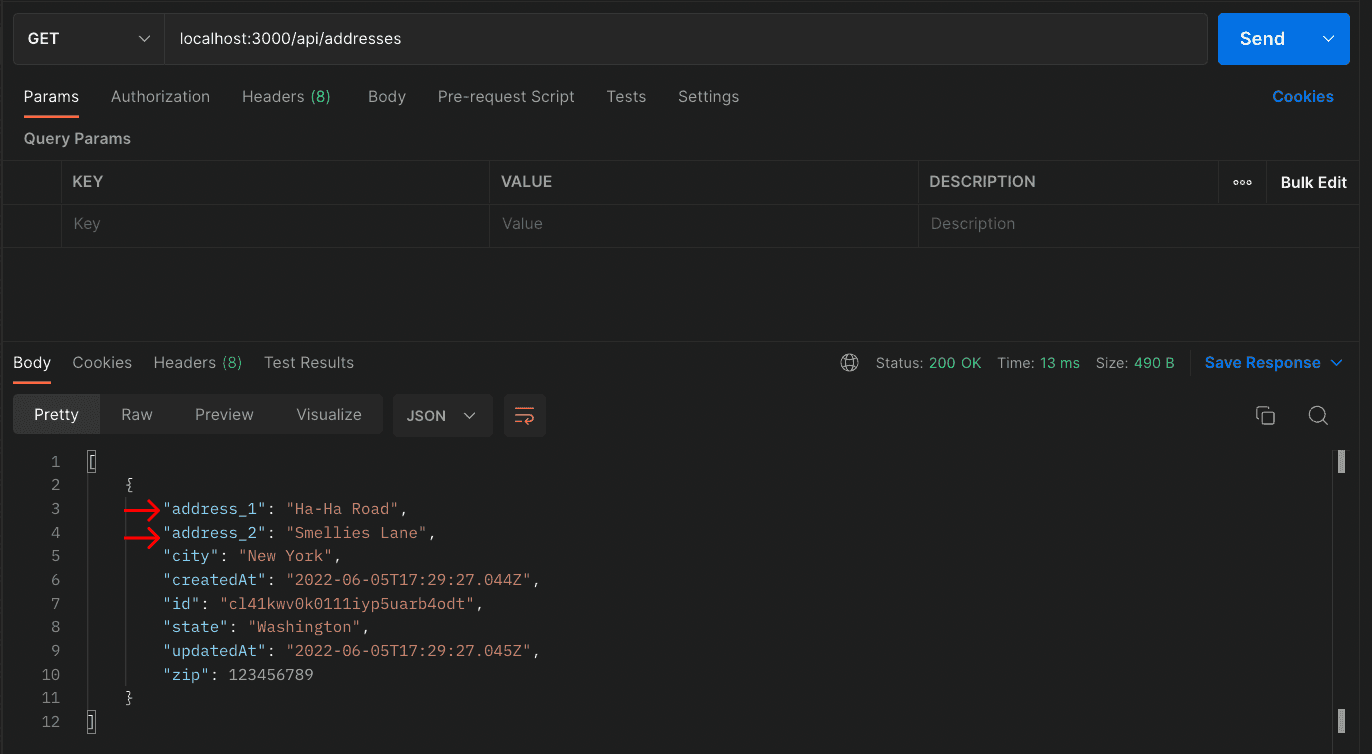The height and width of the screenshot is (754, 1372).
Task: Click the "address_2" key
Action: coord(214,533)
